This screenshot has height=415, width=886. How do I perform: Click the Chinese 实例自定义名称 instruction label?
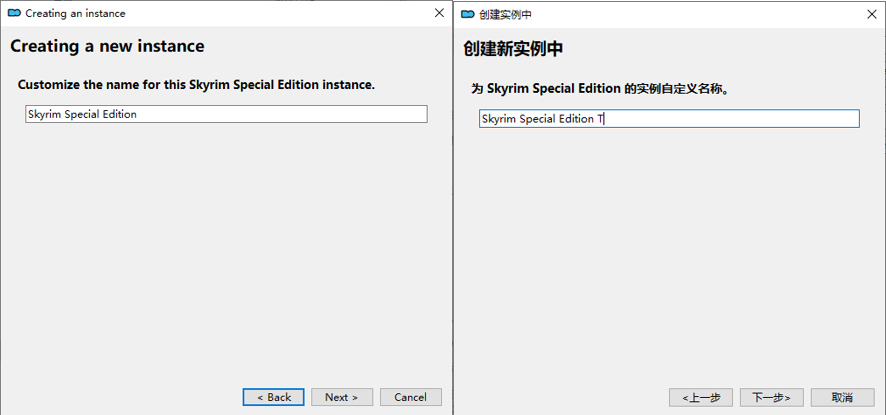point(600,89)
